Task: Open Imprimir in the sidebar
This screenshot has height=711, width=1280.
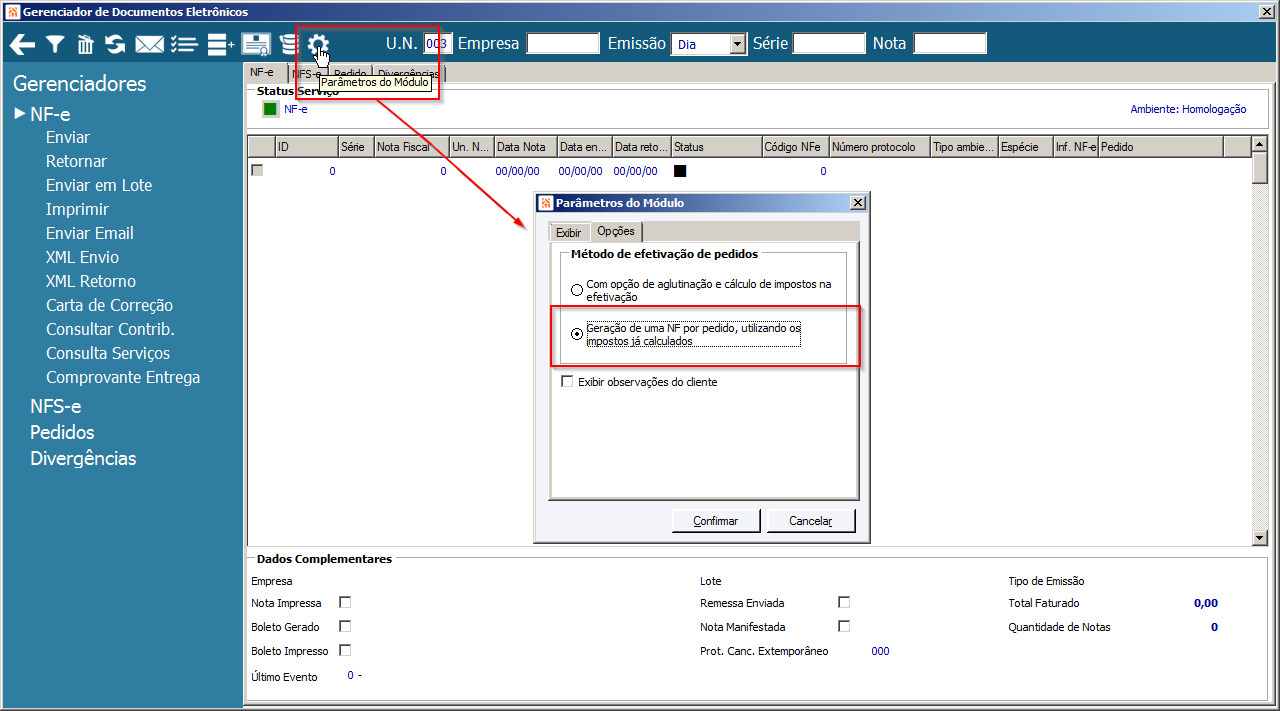Action: pyautogui.click(x=77, y=209)
